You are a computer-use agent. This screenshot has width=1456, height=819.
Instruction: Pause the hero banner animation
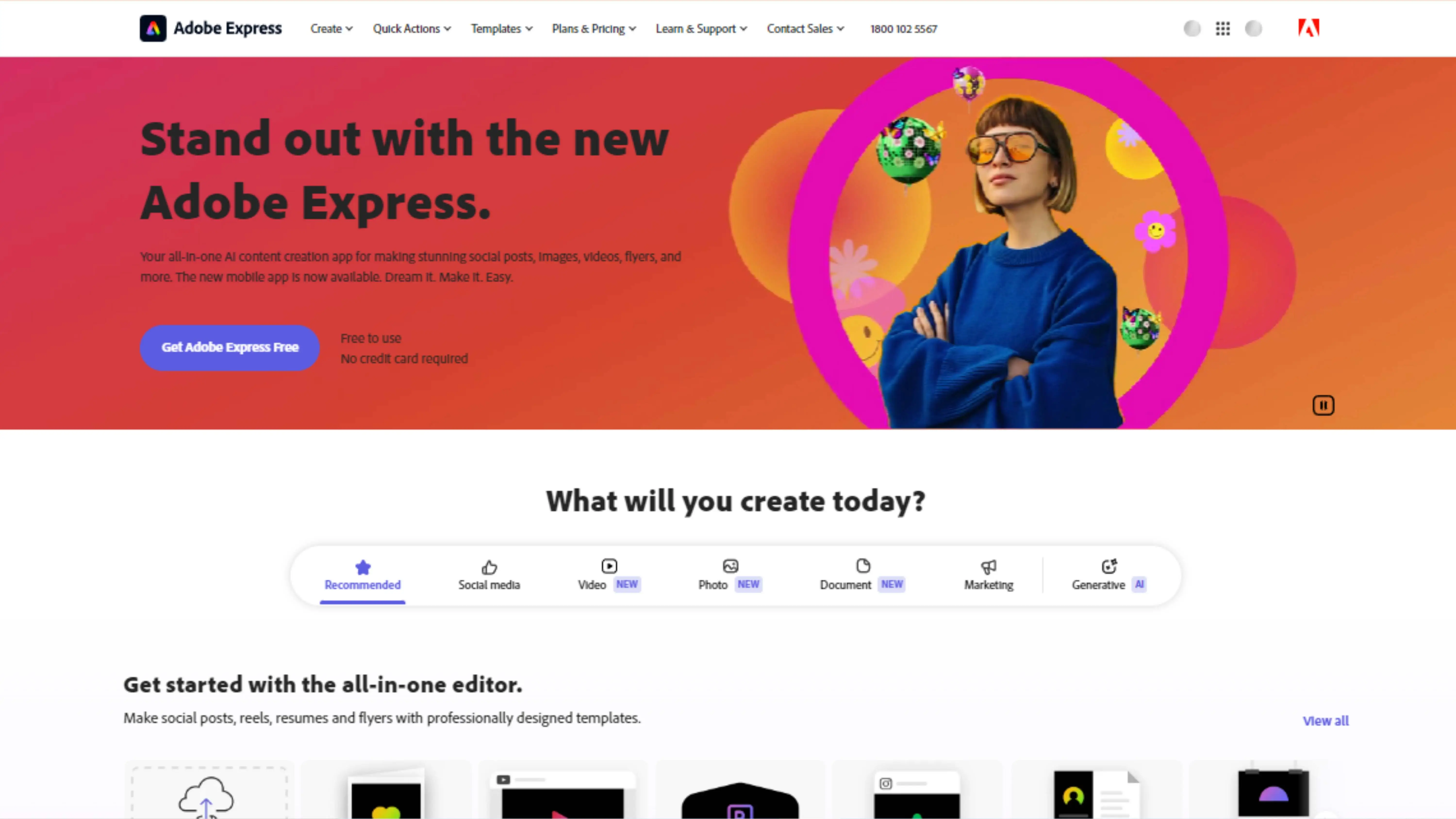[1323, 405]
